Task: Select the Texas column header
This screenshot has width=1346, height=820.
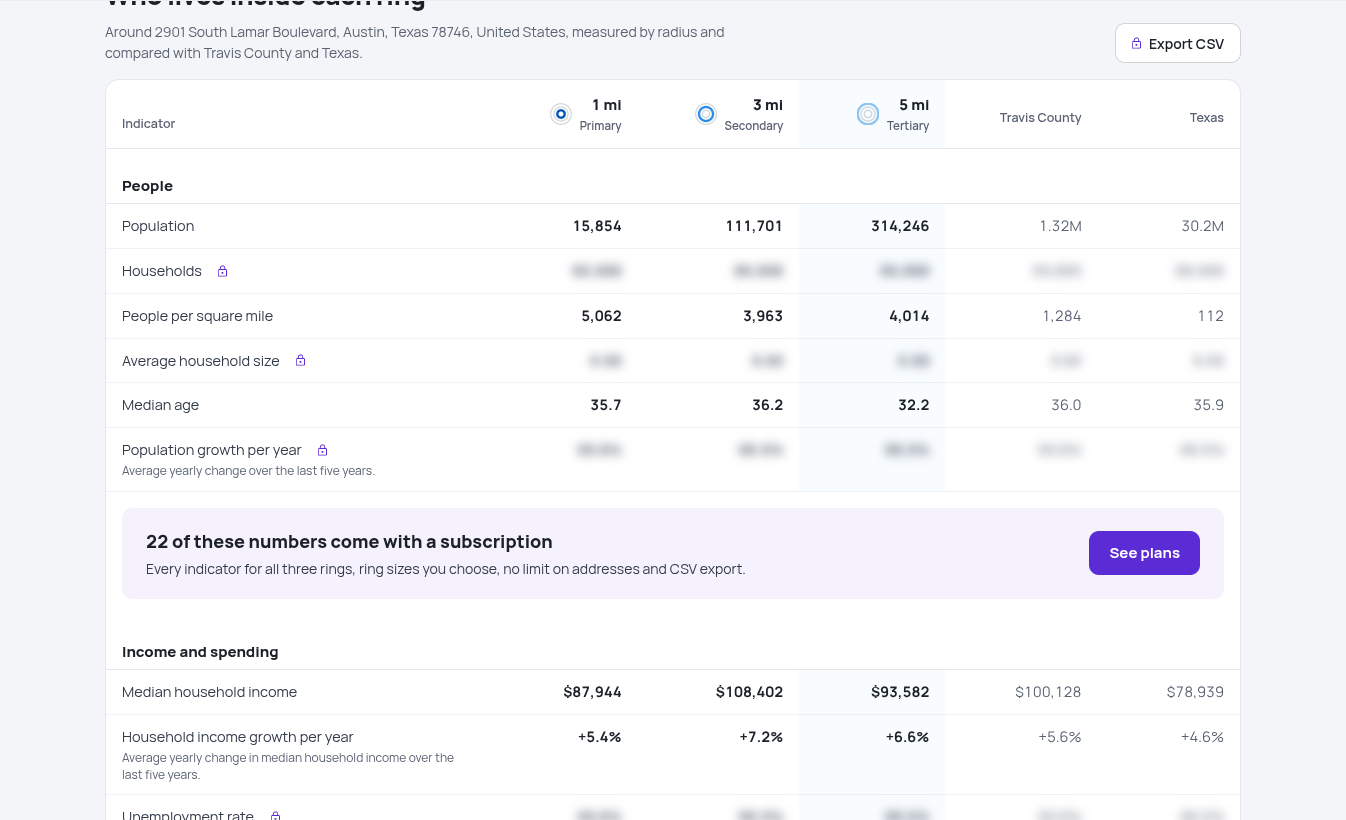Action: tap(1206, 117)
